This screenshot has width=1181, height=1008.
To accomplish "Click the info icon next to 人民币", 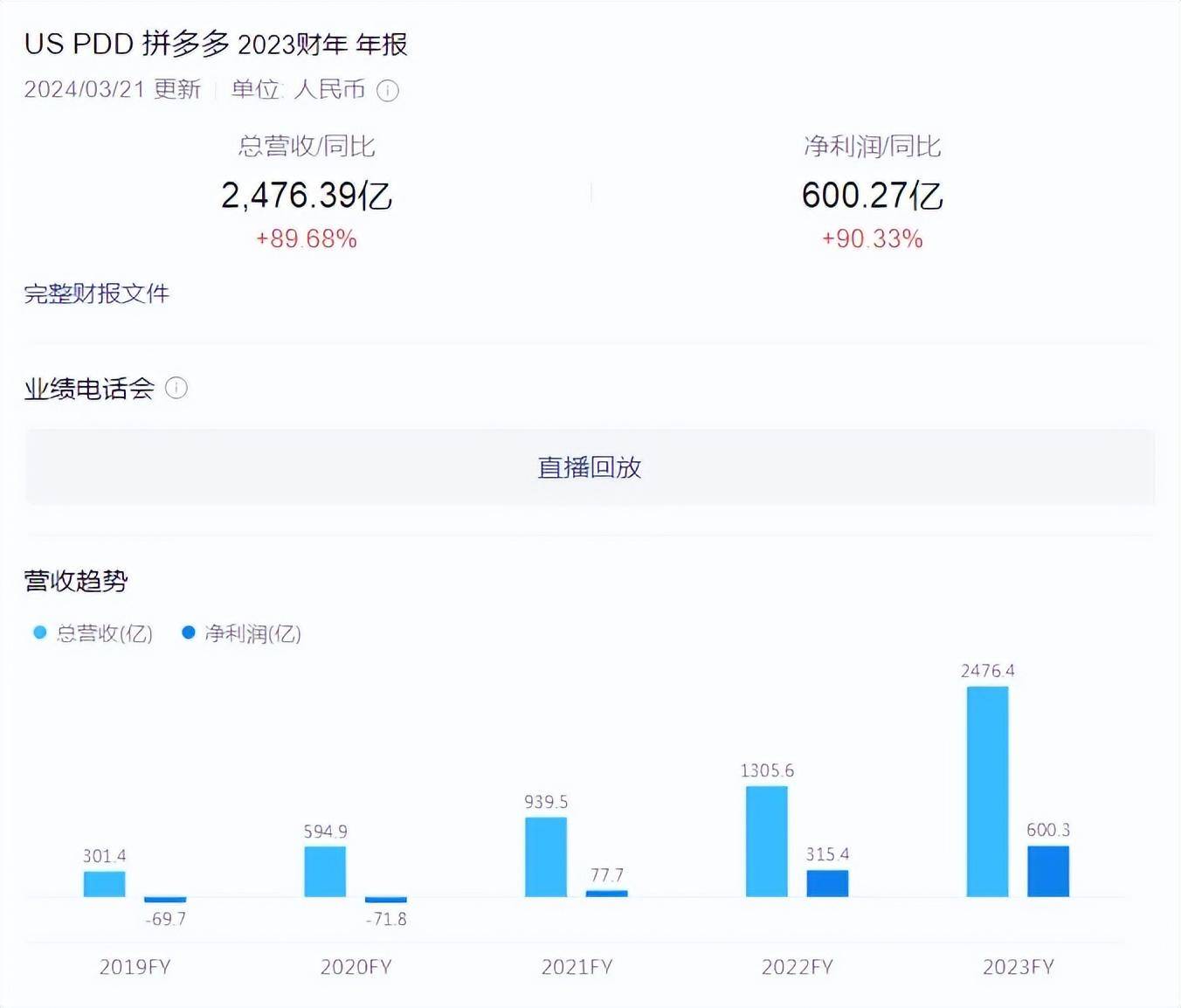I will 388,90.
